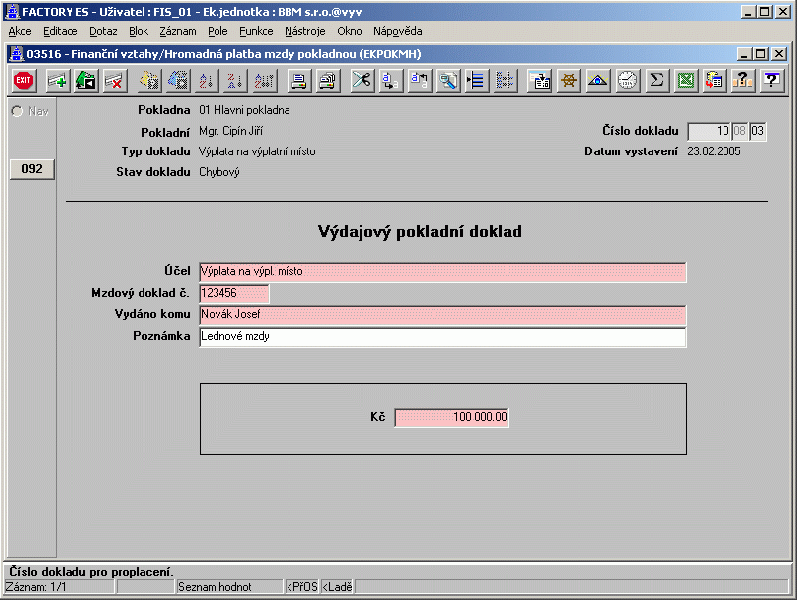Viewport: 797px width, 600px height.
Task: Click the magnifying glass search icon
Action: (448, 80)
